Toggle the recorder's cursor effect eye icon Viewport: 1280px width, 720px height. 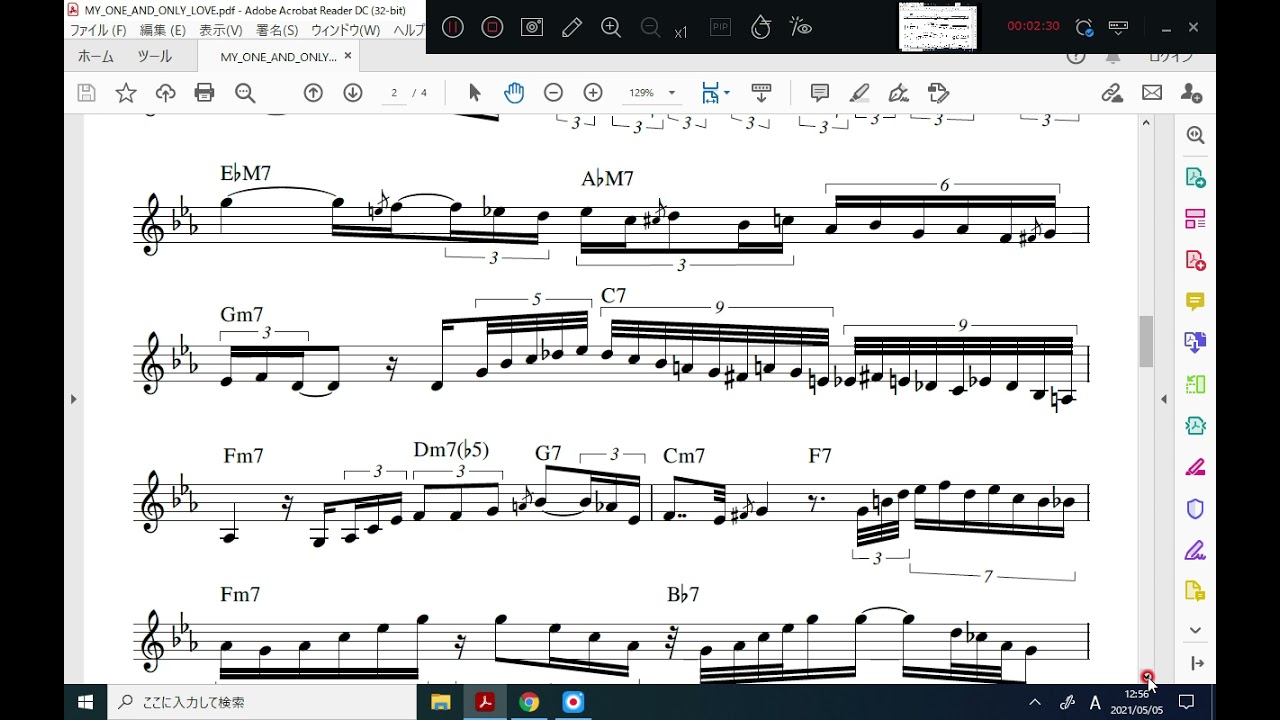click(800, 27)
